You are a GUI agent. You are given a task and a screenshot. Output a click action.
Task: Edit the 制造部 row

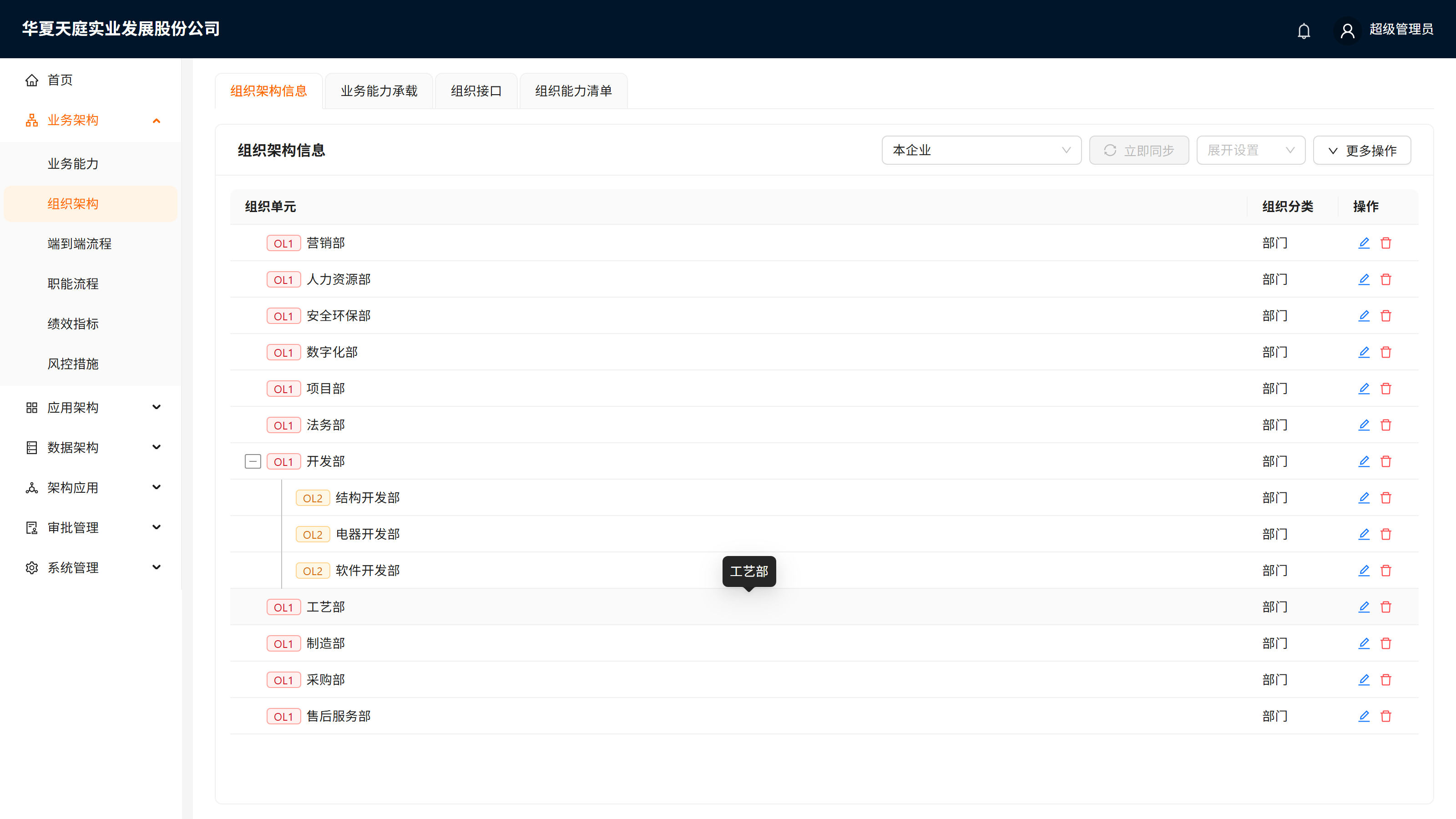click(x=1364, y=643)
